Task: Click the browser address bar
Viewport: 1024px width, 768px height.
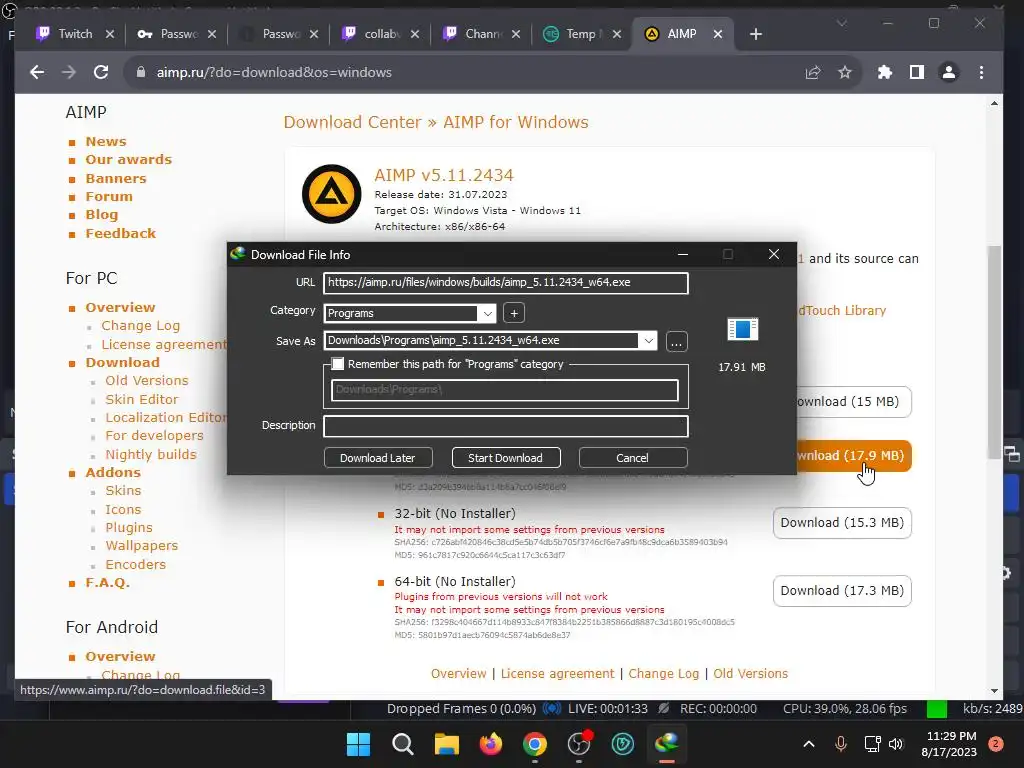Action: click(x=470, y=72)
